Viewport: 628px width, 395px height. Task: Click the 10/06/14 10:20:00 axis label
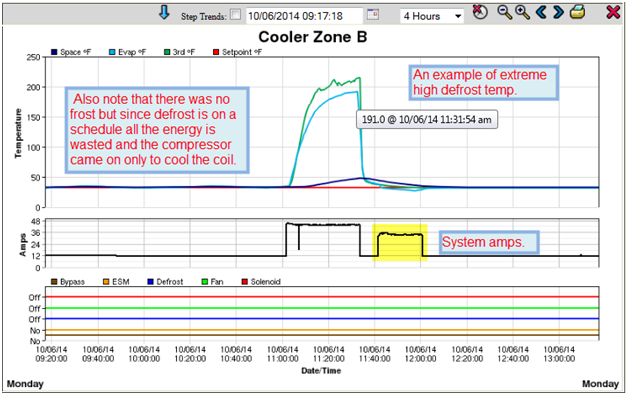point(190,354)
